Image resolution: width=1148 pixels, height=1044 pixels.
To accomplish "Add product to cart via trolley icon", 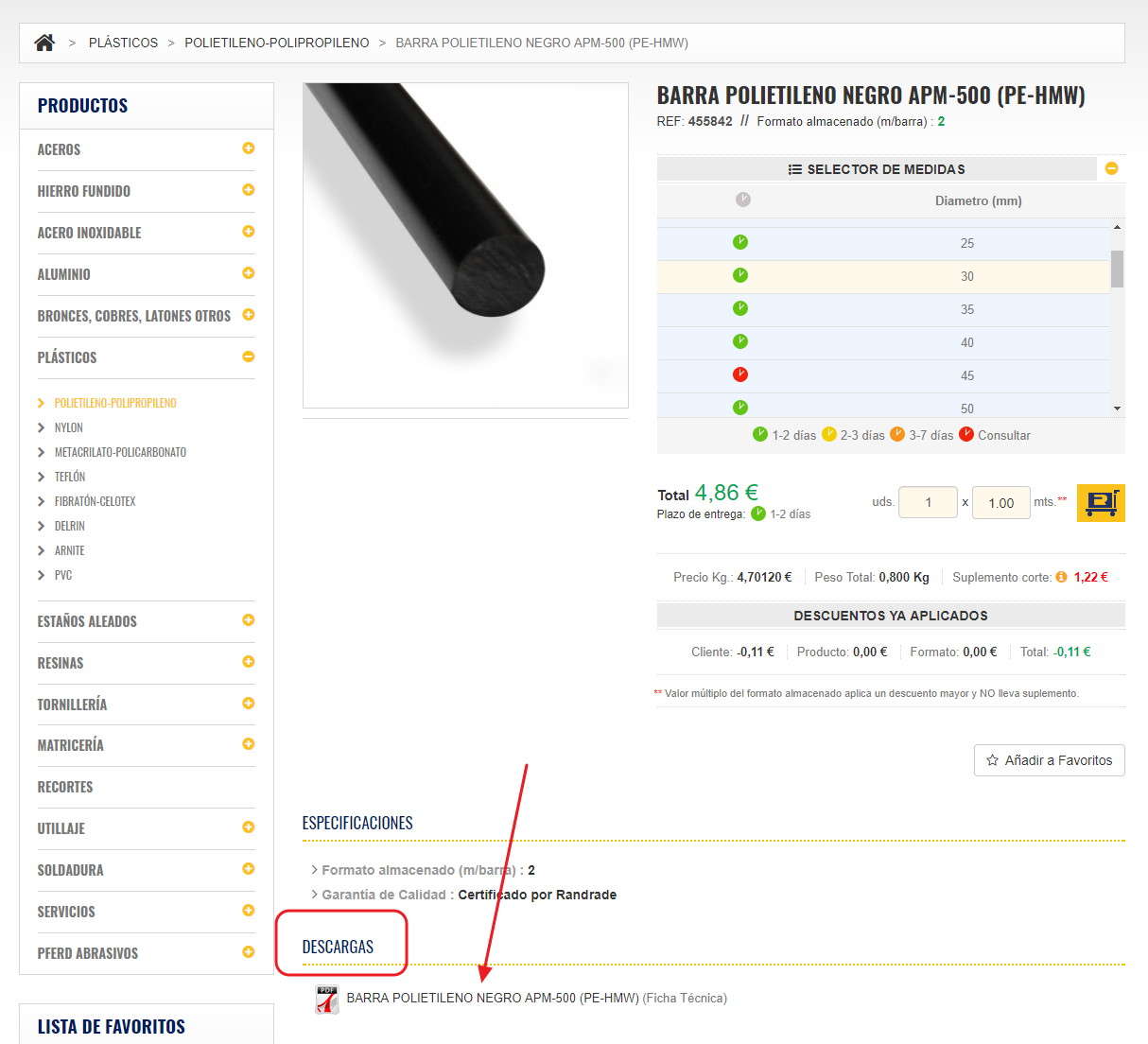I will [1101, 503].
